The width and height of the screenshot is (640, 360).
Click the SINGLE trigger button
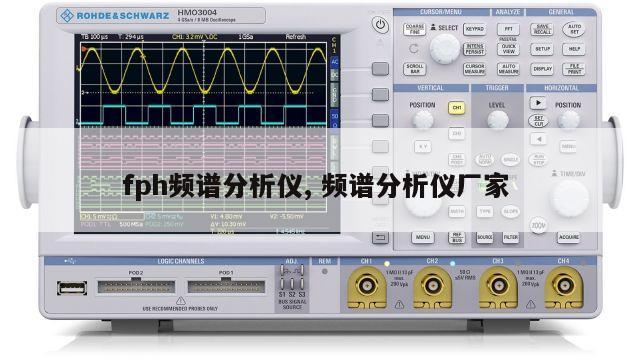[x=510, y=159]
